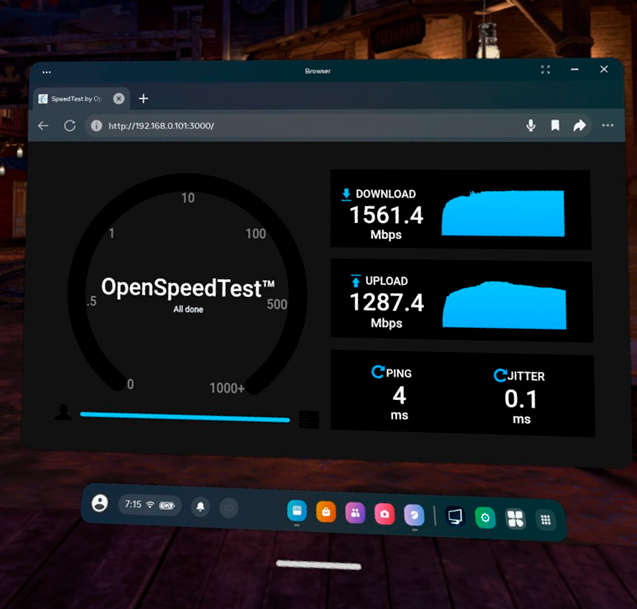The image size is (637, 609).
Task: Reload the speed test page
Action: [69, 126]
